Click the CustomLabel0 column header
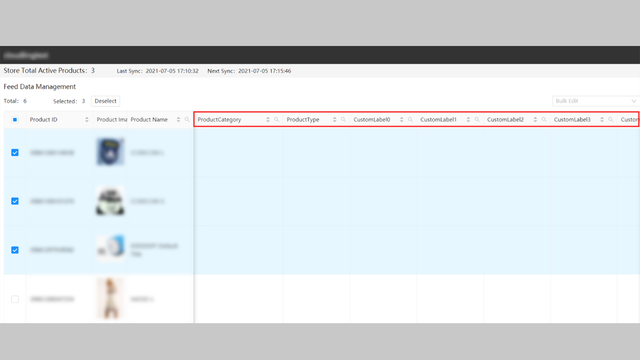The height and width of the screenshot is (360, 640). coord(372,120)
